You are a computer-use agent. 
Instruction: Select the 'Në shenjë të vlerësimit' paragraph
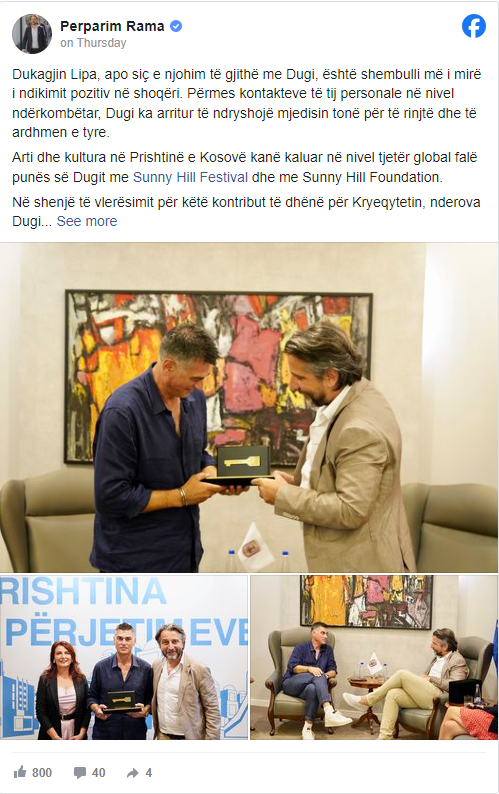click(246, 212)
